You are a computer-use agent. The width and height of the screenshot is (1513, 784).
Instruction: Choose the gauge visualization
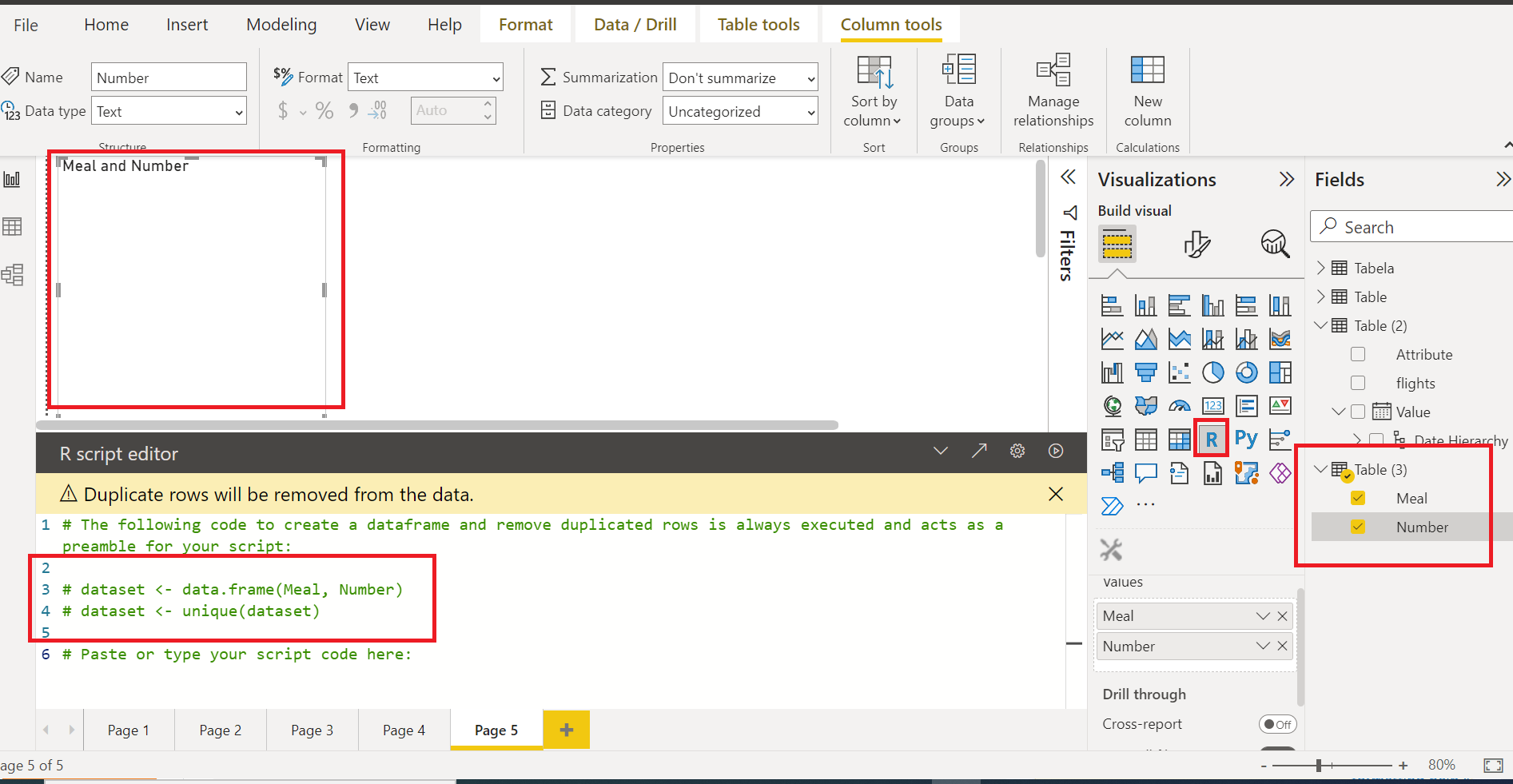coord(1179,406)
